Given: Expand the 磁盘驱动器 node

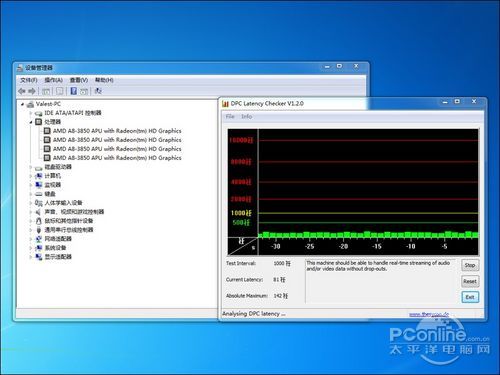Looking at the screenshot, I should (x=31, y=167).
